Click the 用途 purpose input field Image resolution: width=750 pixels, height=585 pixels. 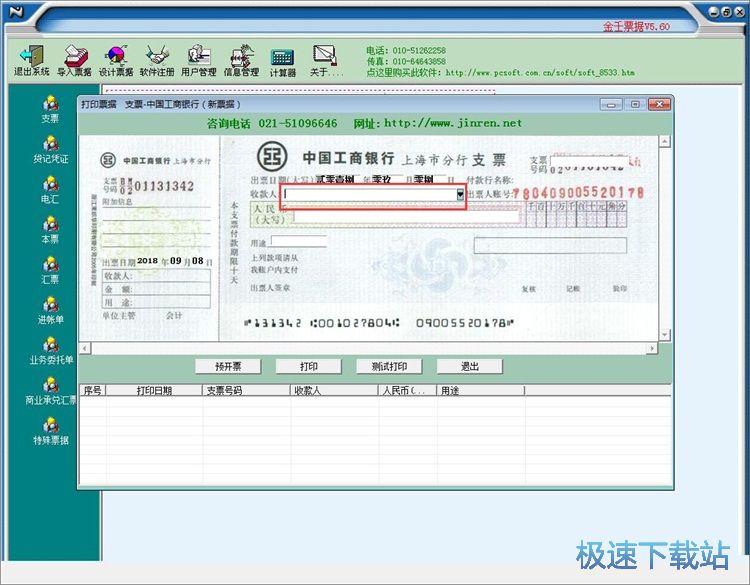pyautogui.click(x=299, y=241)
